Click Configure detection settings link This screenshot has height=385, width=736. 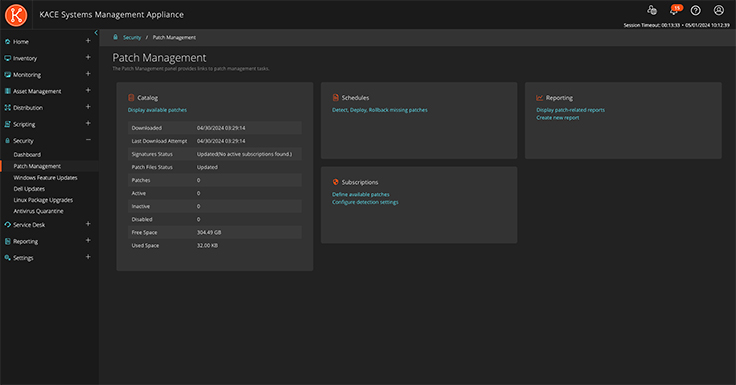click(365, 202)
